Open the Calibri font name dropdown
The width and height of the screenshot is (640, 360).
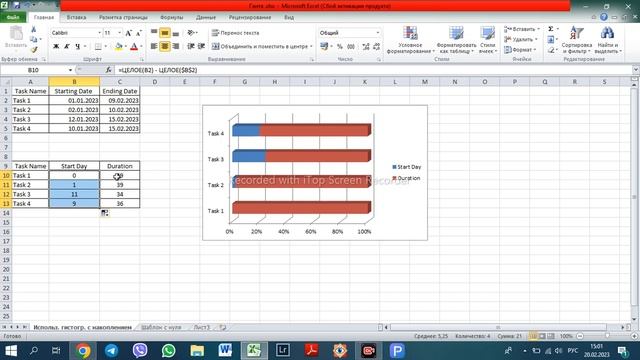point(99,33)
